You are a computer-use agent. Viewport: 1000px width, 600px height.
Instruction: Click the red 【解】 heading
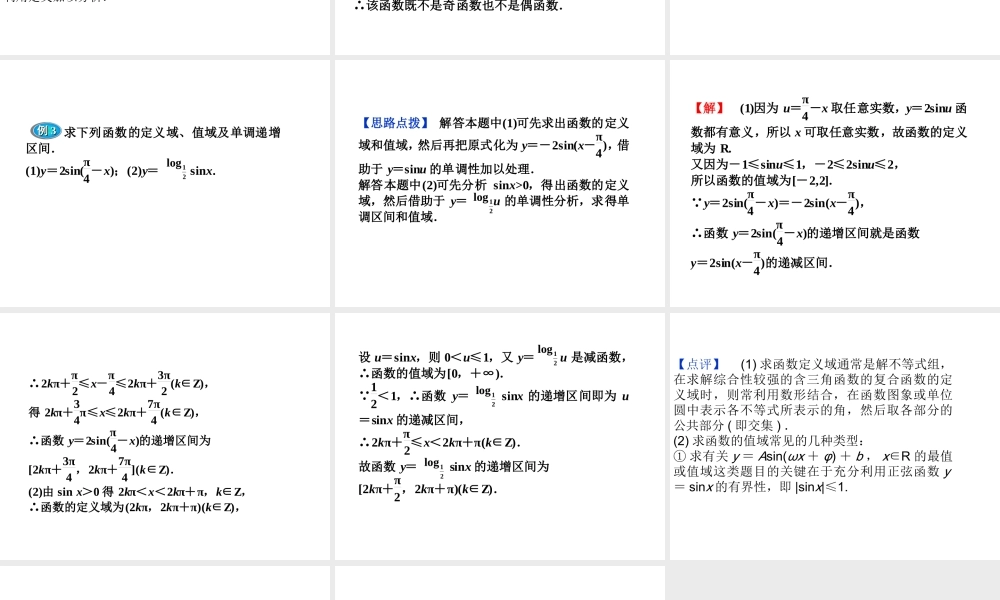[x=709, y=108]
